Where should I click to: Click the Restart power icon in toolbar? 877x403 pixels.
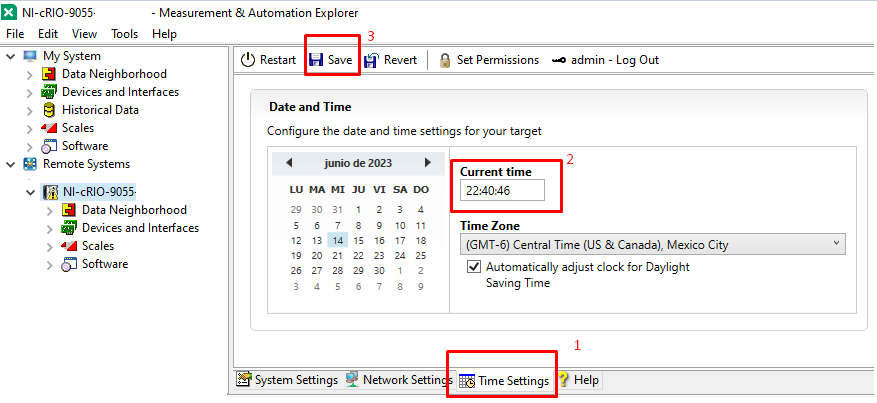[248, 60]
